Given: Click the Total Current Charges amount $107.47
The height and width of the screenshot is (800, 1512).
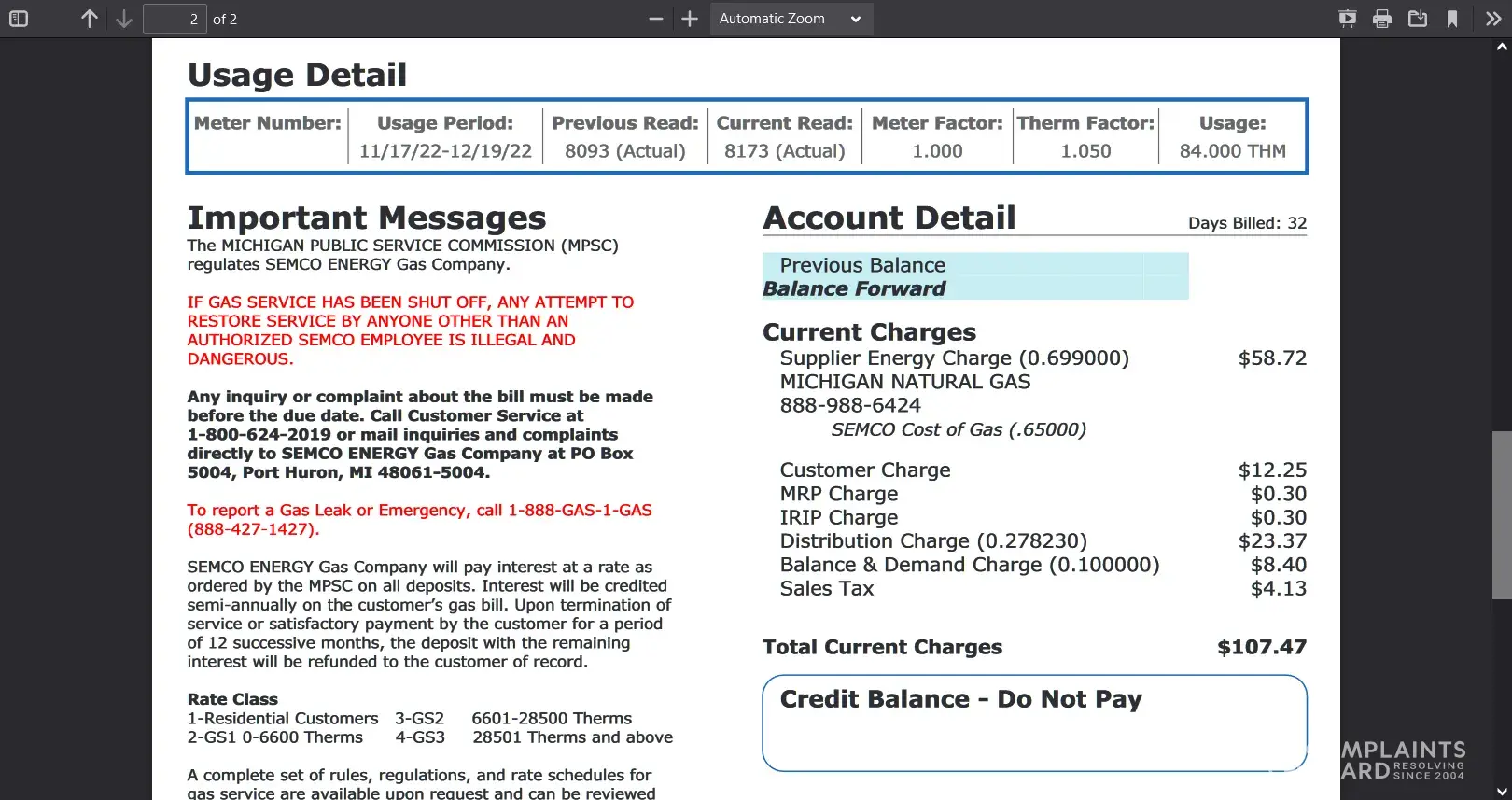Looking at the screenshot, I should coord(1262,647).
